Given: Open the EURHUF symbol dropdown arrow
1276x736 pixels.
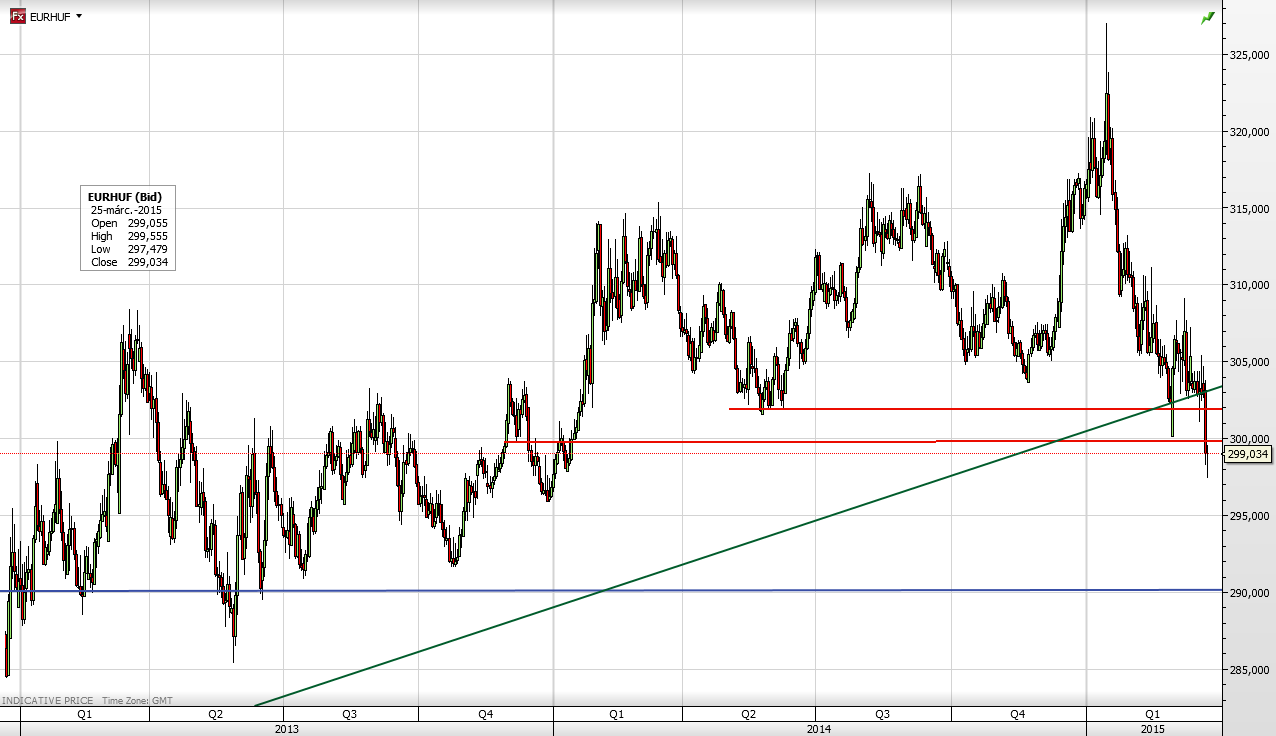Looking at the screenshot, I should click(79, 17).
